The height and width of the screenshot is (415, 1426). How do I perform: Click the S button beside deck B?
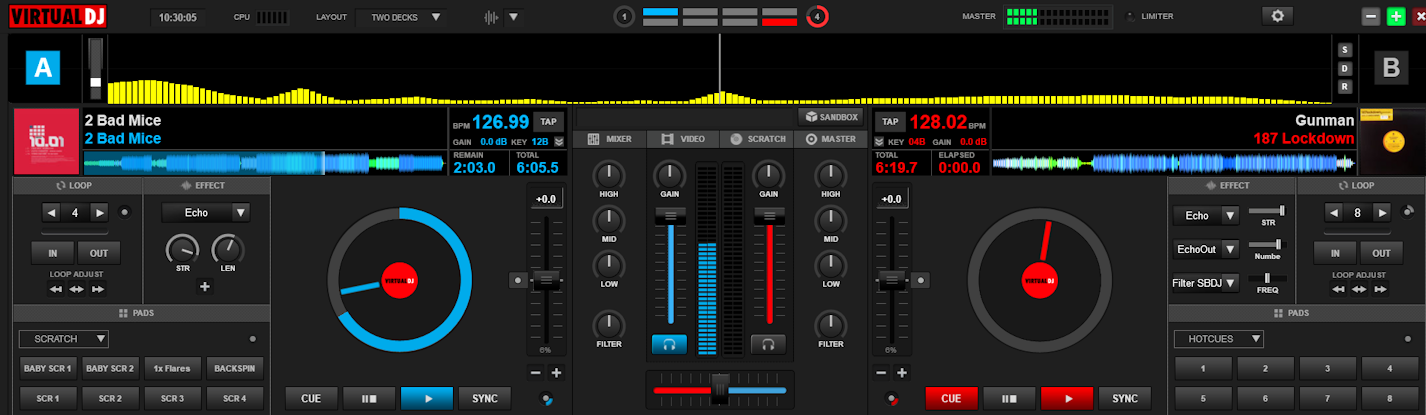(1345, 50)
